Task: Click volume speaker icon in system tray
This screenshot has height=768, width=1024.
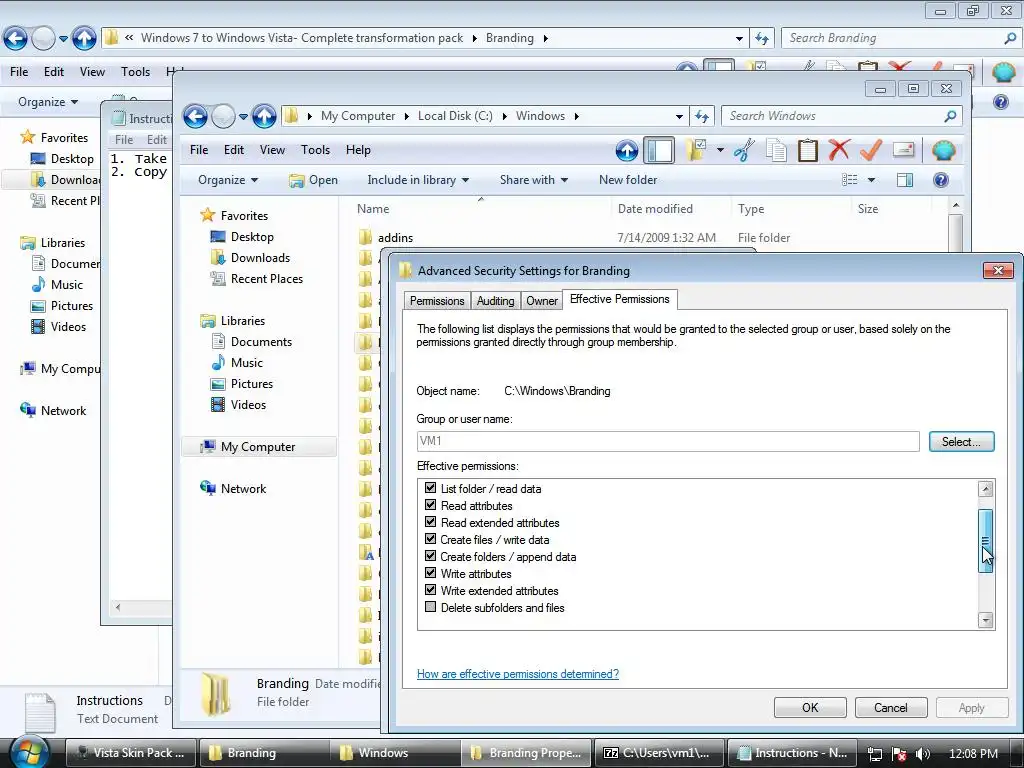Action: [923, 754]
